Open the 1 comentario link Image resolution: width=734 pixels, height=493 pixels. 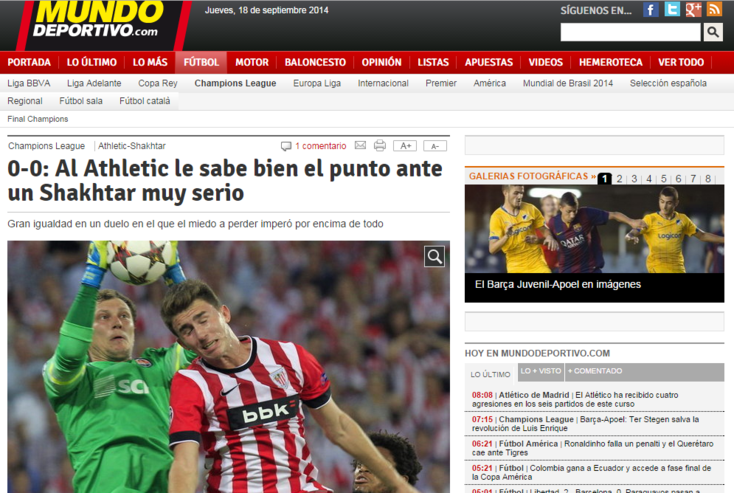pos(321,146)
